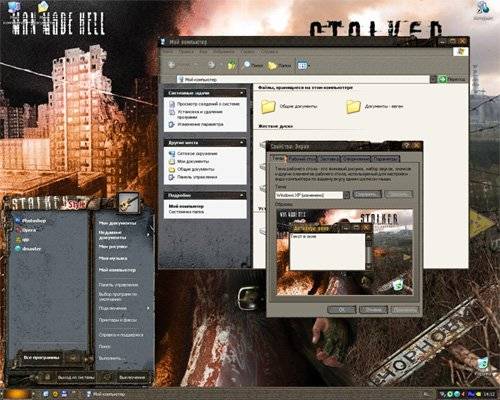Open Мои документы in start menu
The width and height of the screenshot is (500, 400).
click(117, 223)
